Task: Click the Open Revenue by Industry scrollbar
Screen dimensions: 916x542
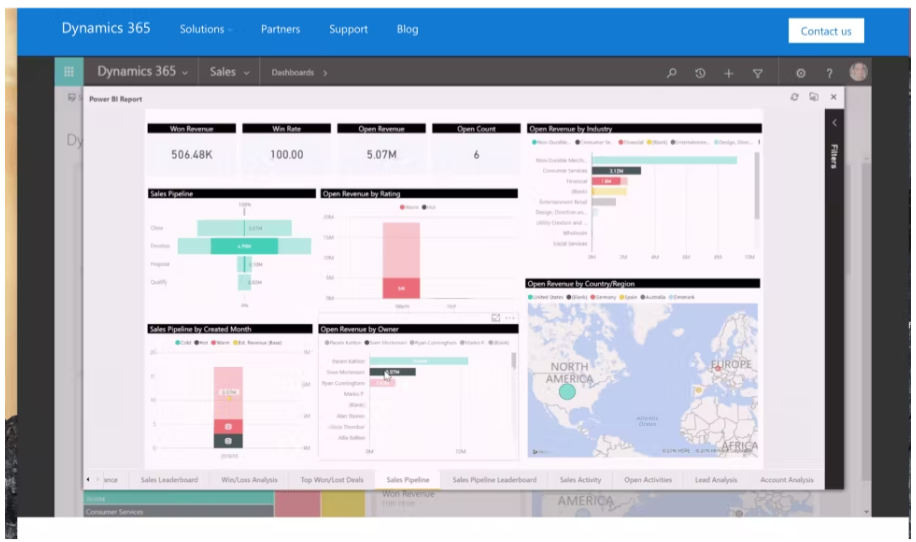Action: 757,186
